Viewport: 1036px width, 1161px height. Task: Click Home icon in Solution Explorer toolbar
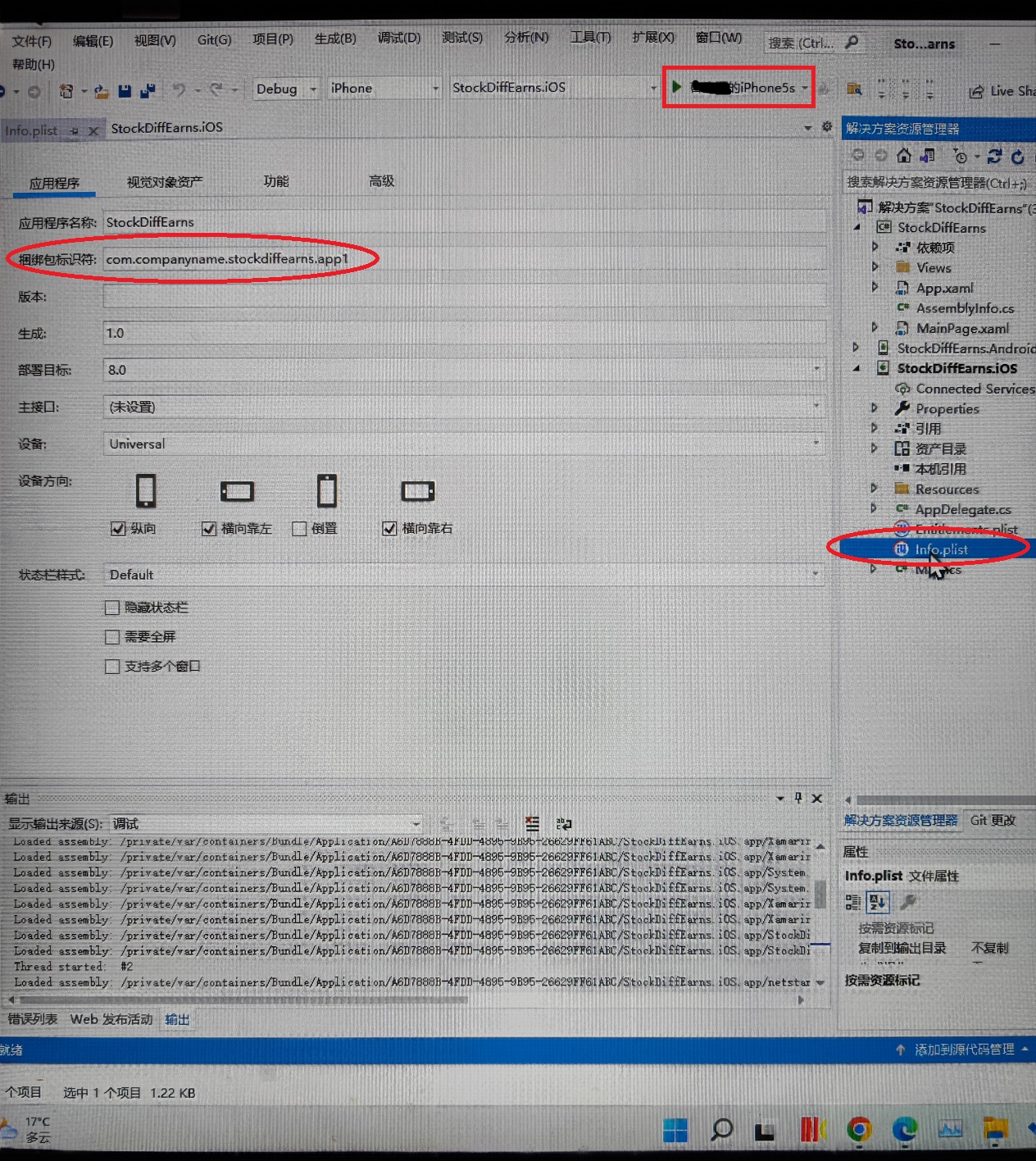point(903,156)
